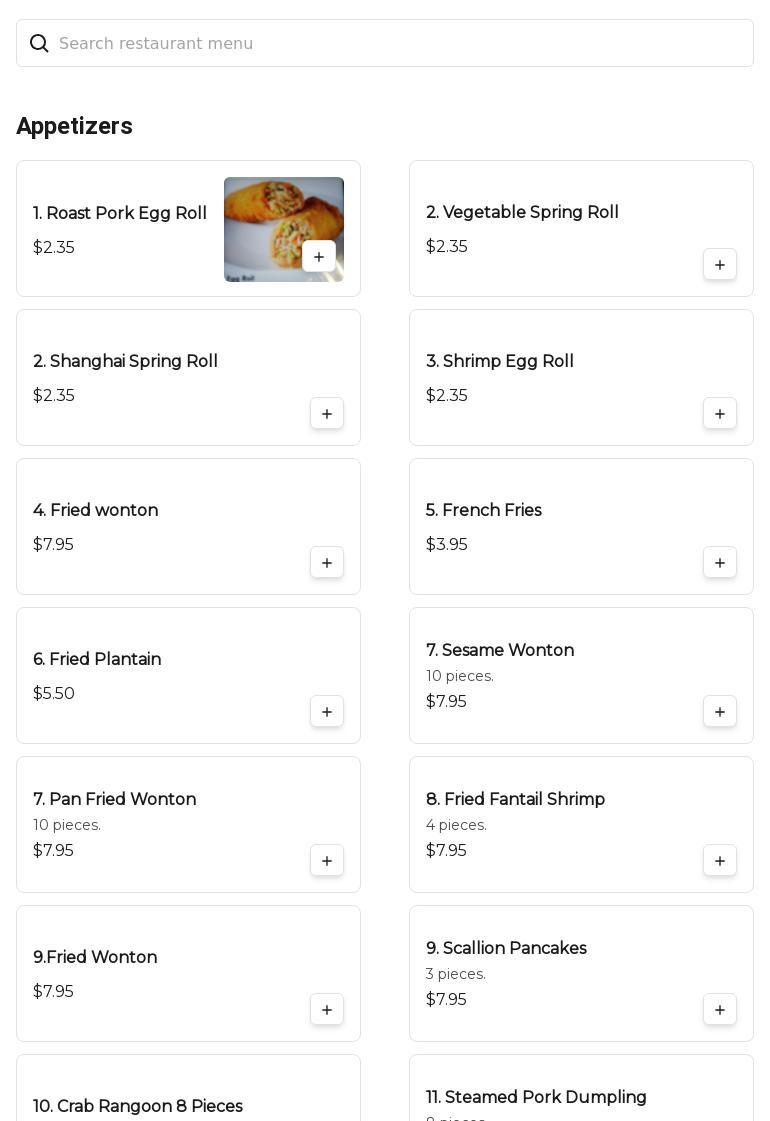Open the Crab Rangoon 8 Pieces item
The height and width of the screenshot is (1121, 770).
(x=138, y=1106)
